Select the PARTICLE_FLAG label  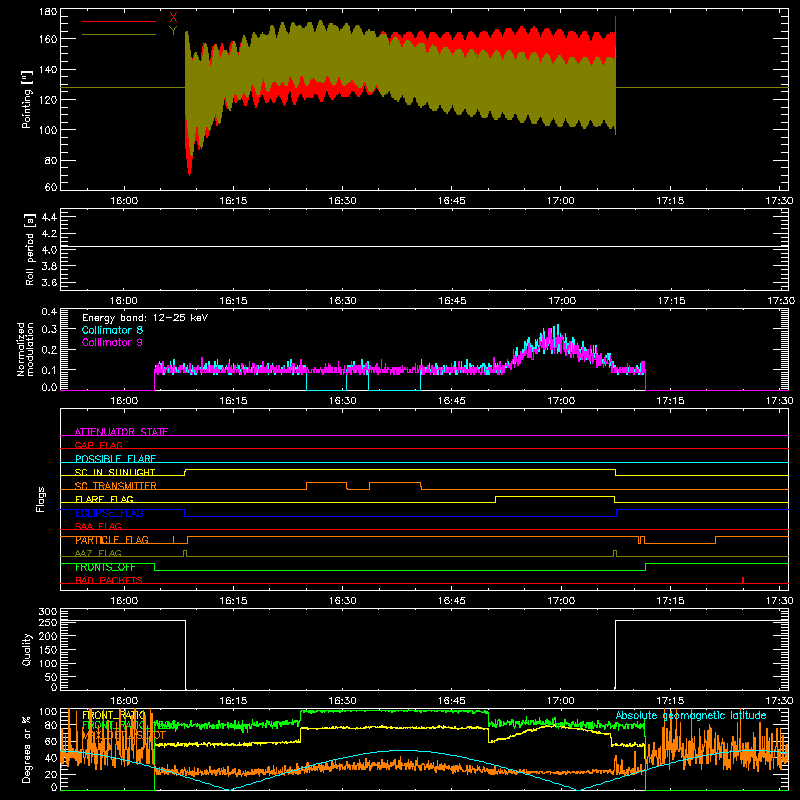[112, 540]
